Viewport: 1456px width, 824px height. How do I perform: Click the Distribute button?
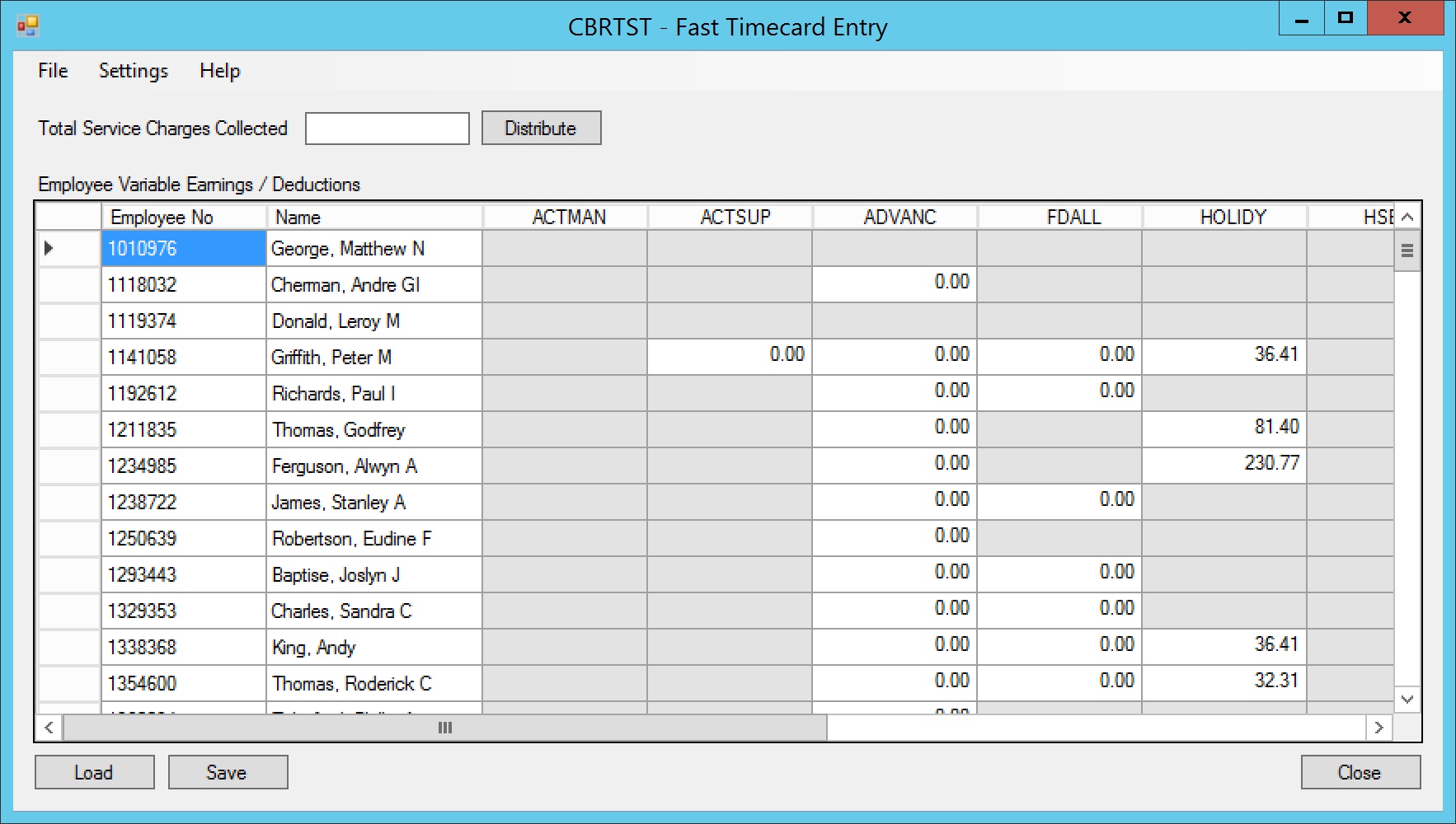click(542, 128)
